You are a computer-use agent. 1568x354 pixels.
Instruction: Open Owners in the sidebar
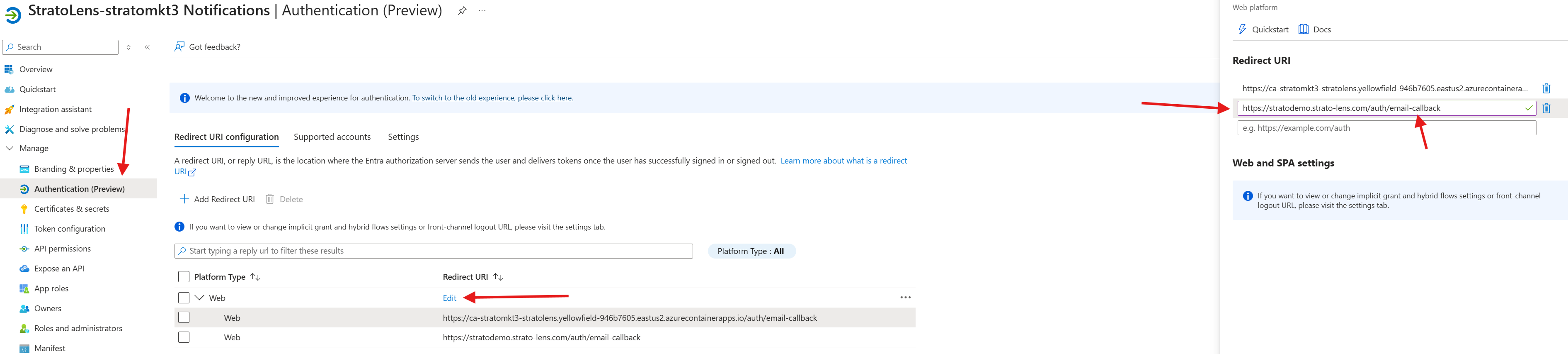[48, 308]
